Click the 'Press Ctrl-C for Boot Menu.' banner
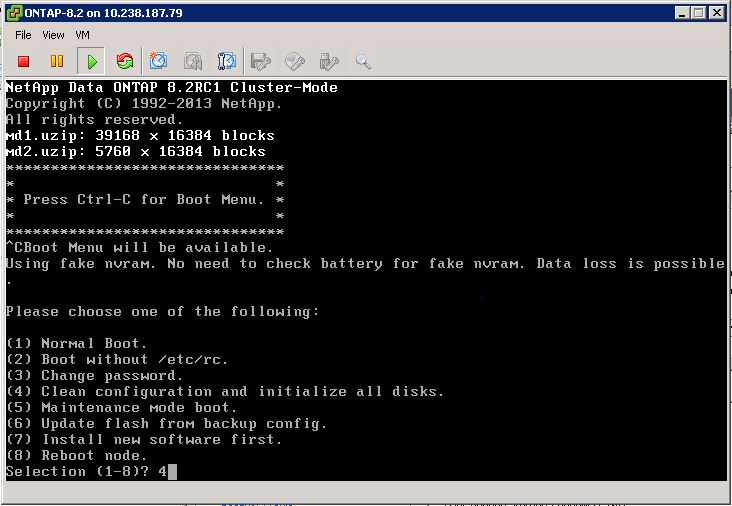 point(145,200)
